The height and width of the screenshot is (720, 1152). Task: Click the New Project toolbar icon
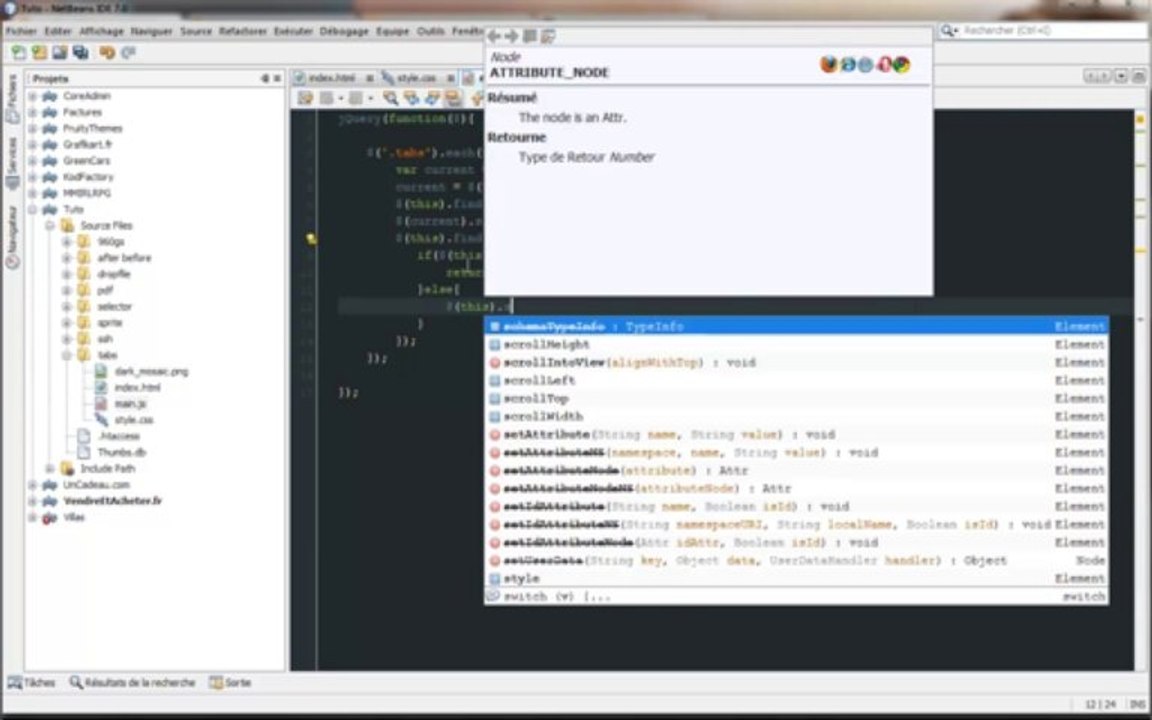point(39,53)
